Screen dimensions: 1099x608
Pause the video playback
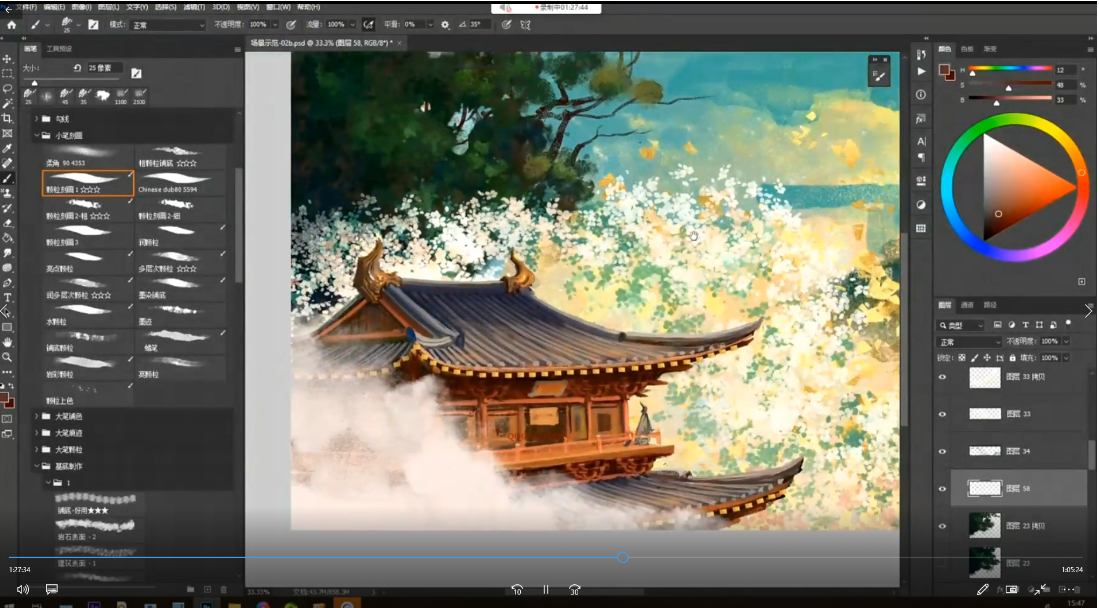[x=545, y=590]
